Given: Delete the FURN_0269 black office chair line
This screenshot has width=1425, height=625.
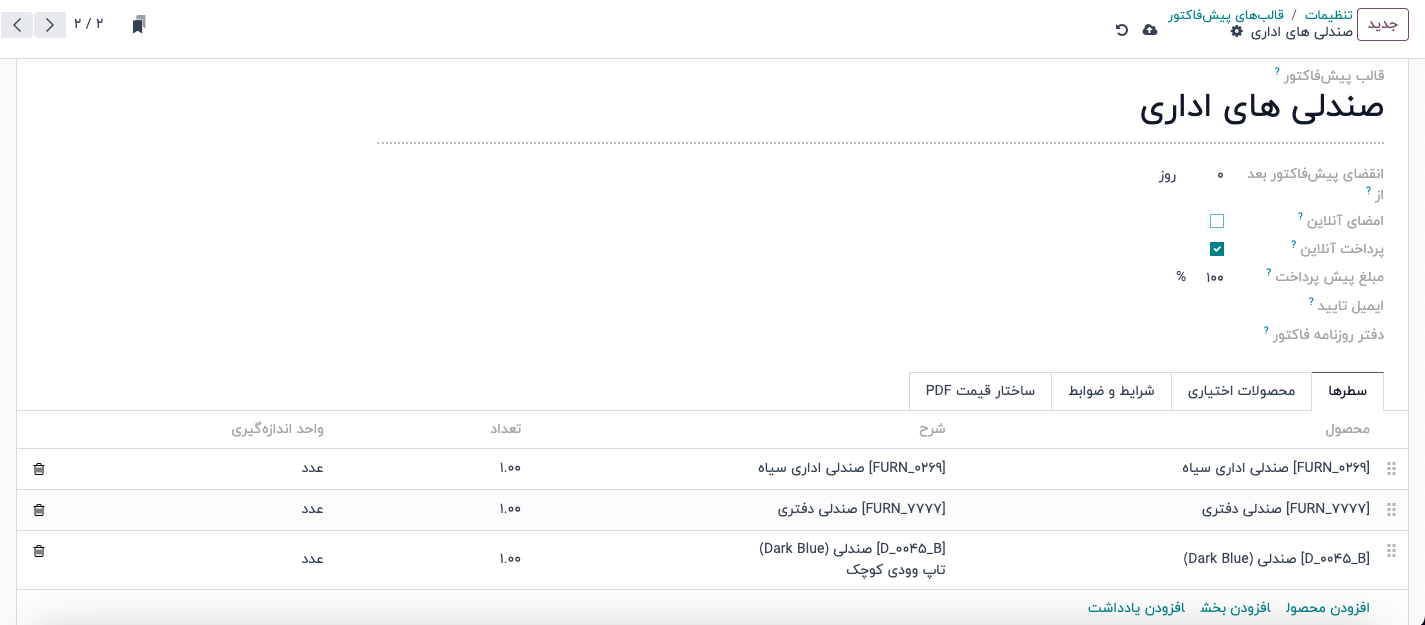Looking at the screenshot, I should click(39, 469).
